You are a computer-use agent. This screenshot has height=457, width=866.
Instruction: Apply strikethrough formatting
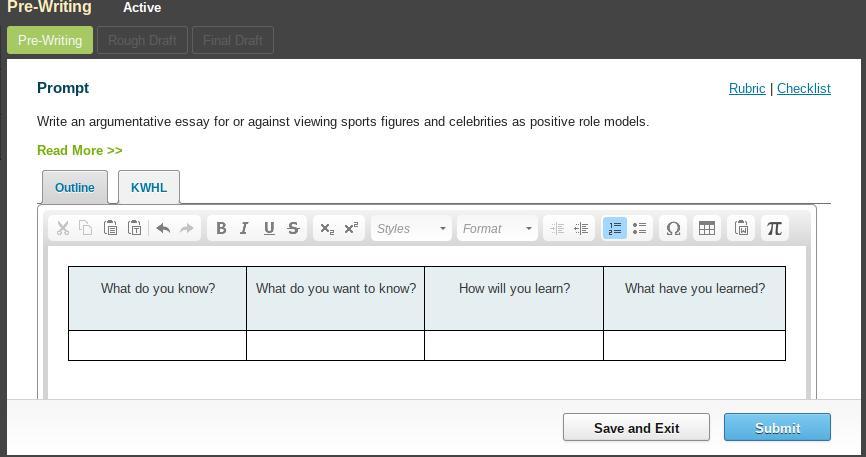pos(294,228)
